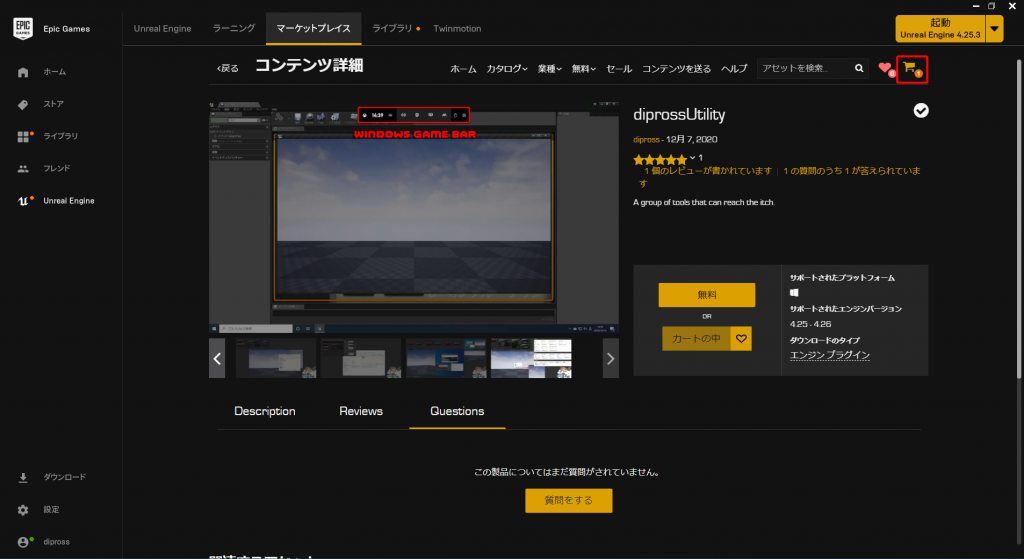Image resolution: width=1024 pixels, height=559 pixels.
Task: Click the five-star rating
Action: click(x=660, y=159)
